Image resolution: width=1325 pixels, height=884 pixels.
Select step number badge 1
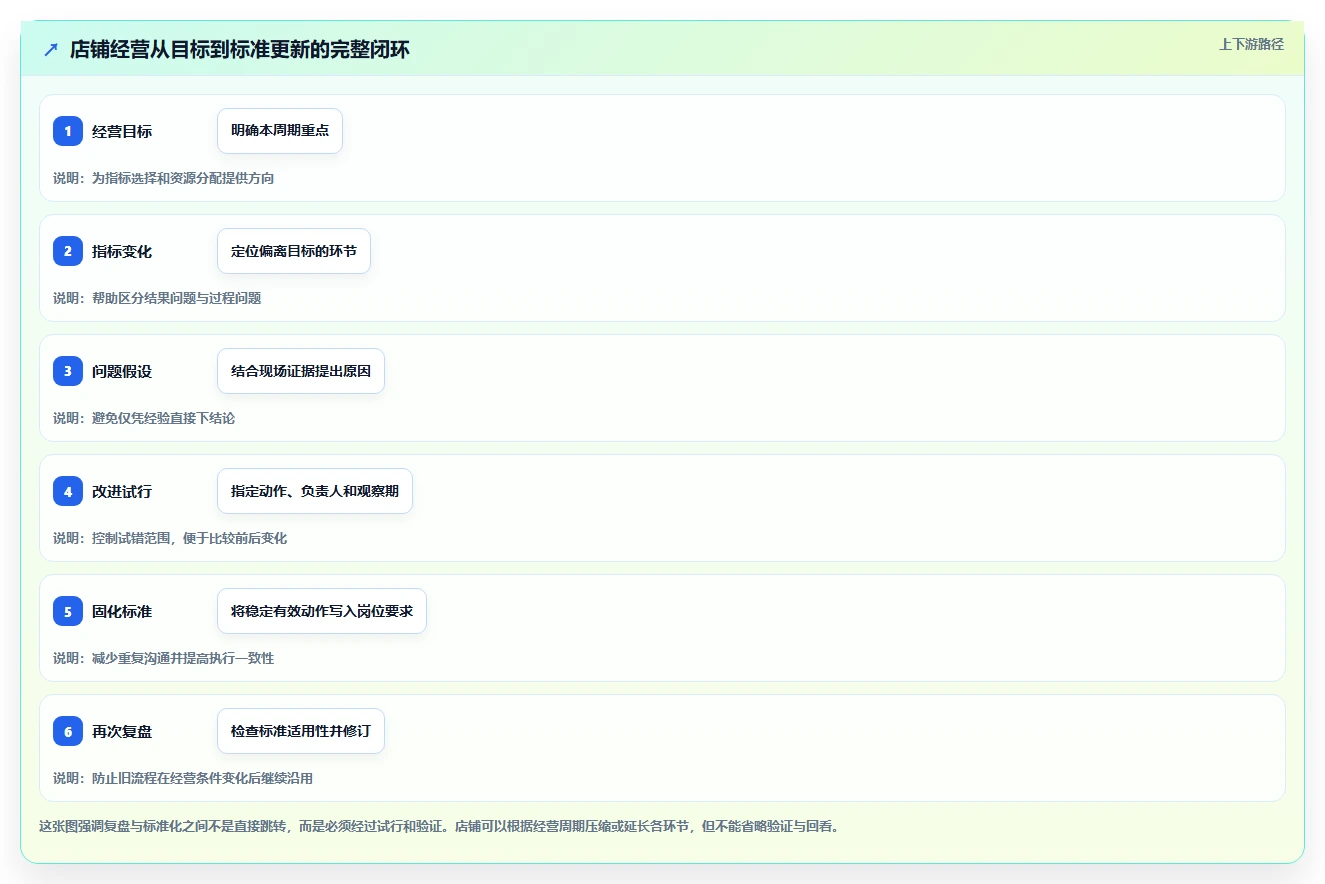pos(68,131)
